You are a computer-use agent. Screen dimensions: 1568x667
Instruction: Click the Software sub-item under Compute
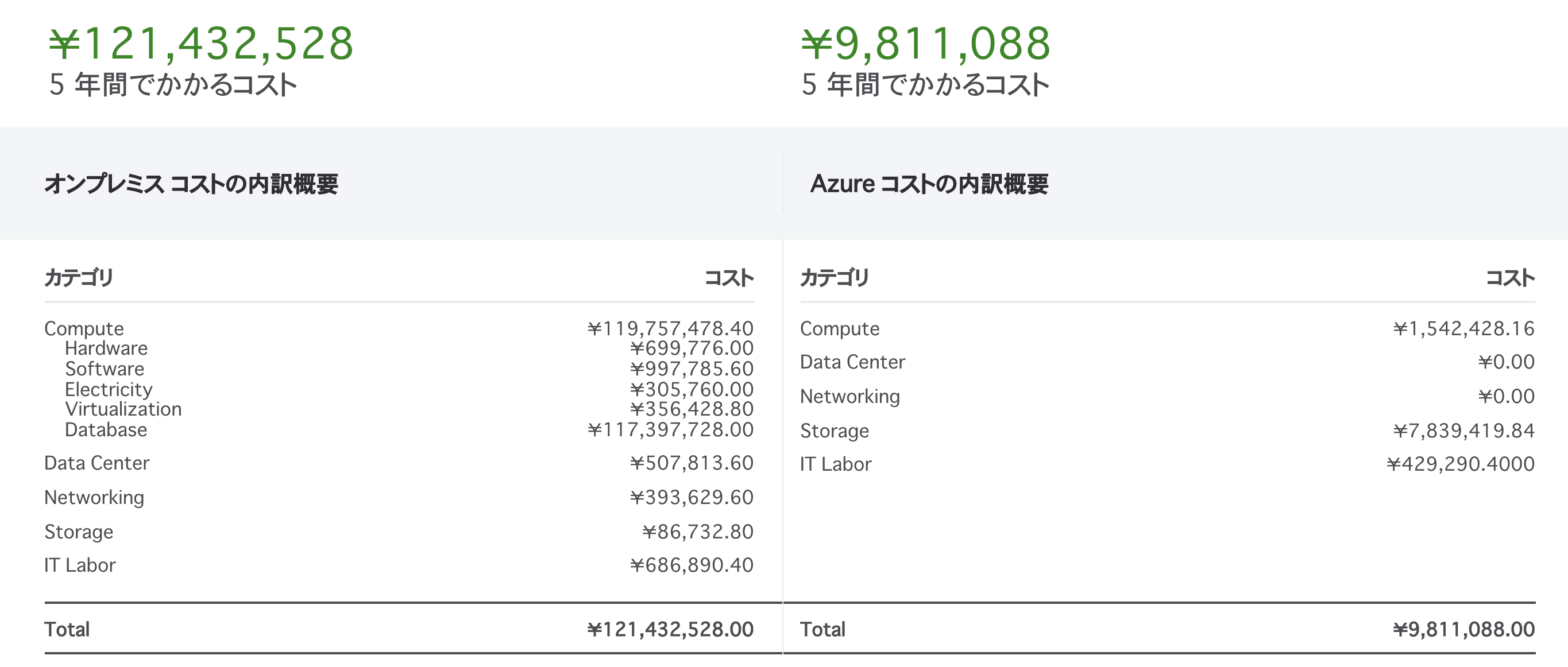[x=105, y=369]
